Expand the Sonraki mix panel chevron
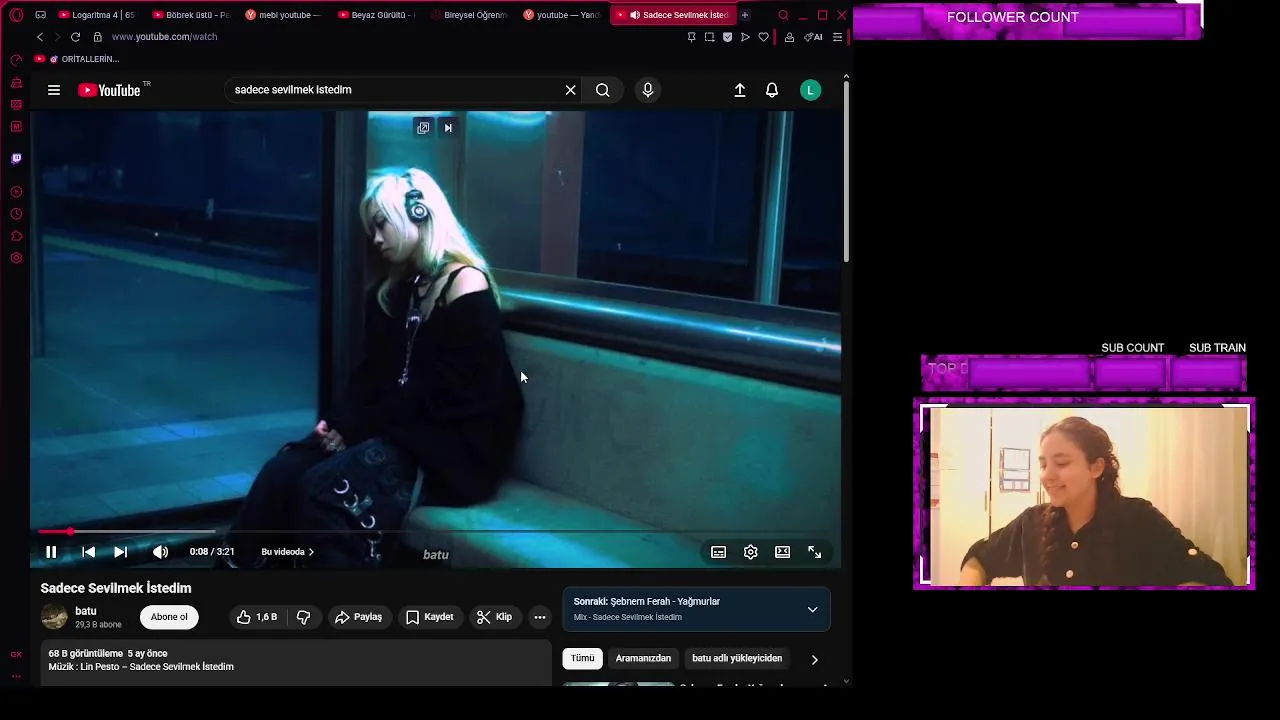This screenshot has height=720, width=1280. (812, 609)
